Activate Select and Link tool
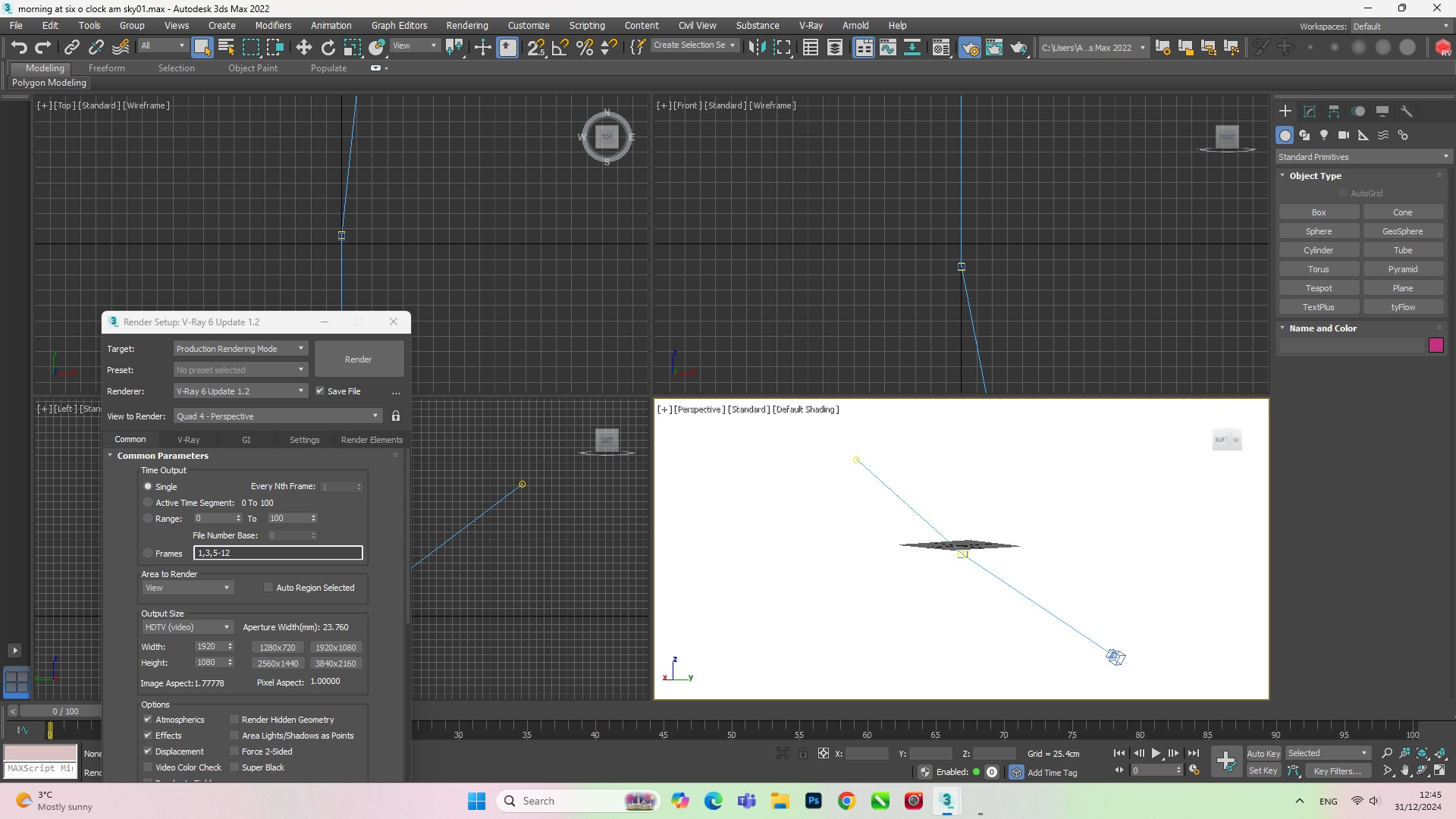 (x=72, y=48)
